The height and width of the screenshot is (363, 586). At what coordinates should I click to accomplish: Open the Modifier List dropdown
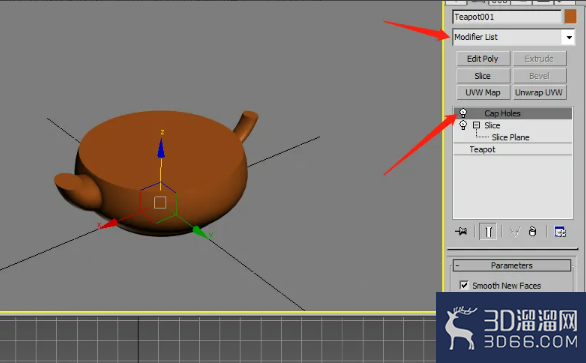513,37
